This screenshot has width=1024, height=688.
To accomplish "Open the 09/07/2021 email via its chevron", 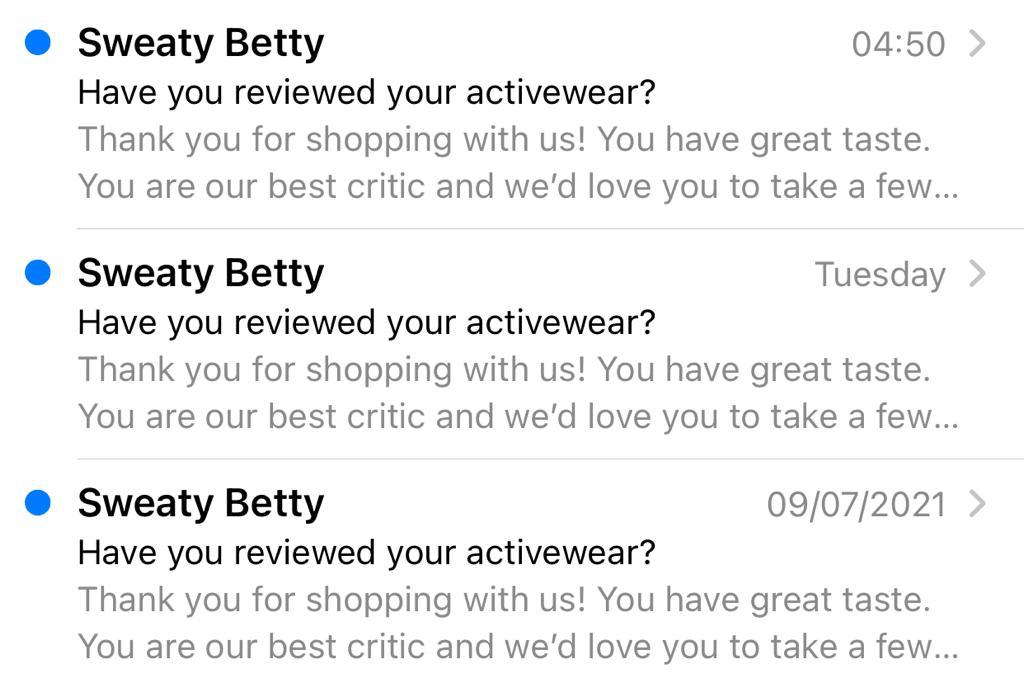I will pyautogui.click(x=977, y=503).
